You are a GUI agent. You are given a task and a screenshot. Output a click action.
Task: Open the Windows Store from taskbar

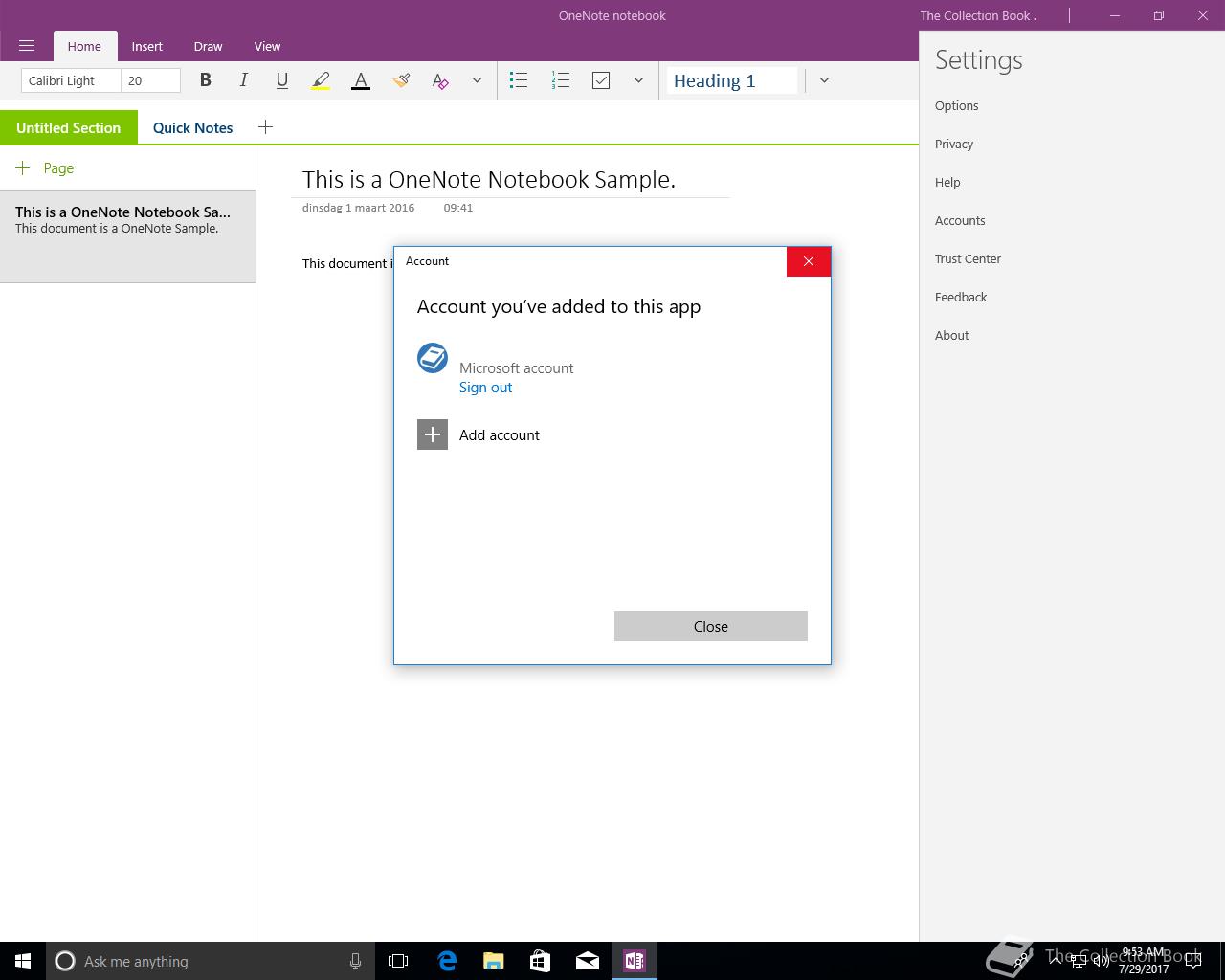coord(540,961)
